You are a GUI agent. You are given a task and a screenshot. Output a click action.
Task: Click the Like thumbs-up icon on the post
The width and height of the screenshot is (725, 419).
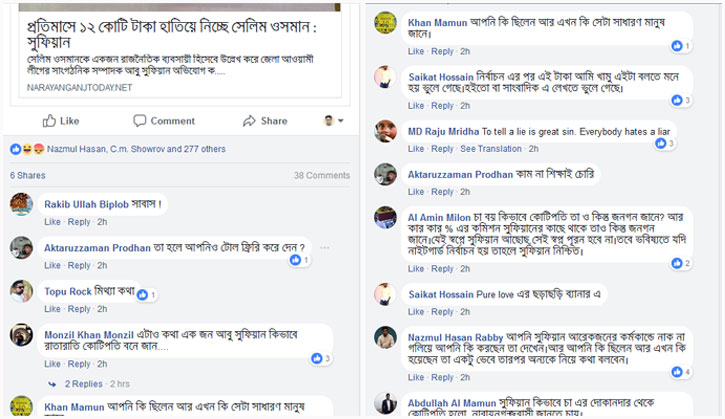(49, 121)
